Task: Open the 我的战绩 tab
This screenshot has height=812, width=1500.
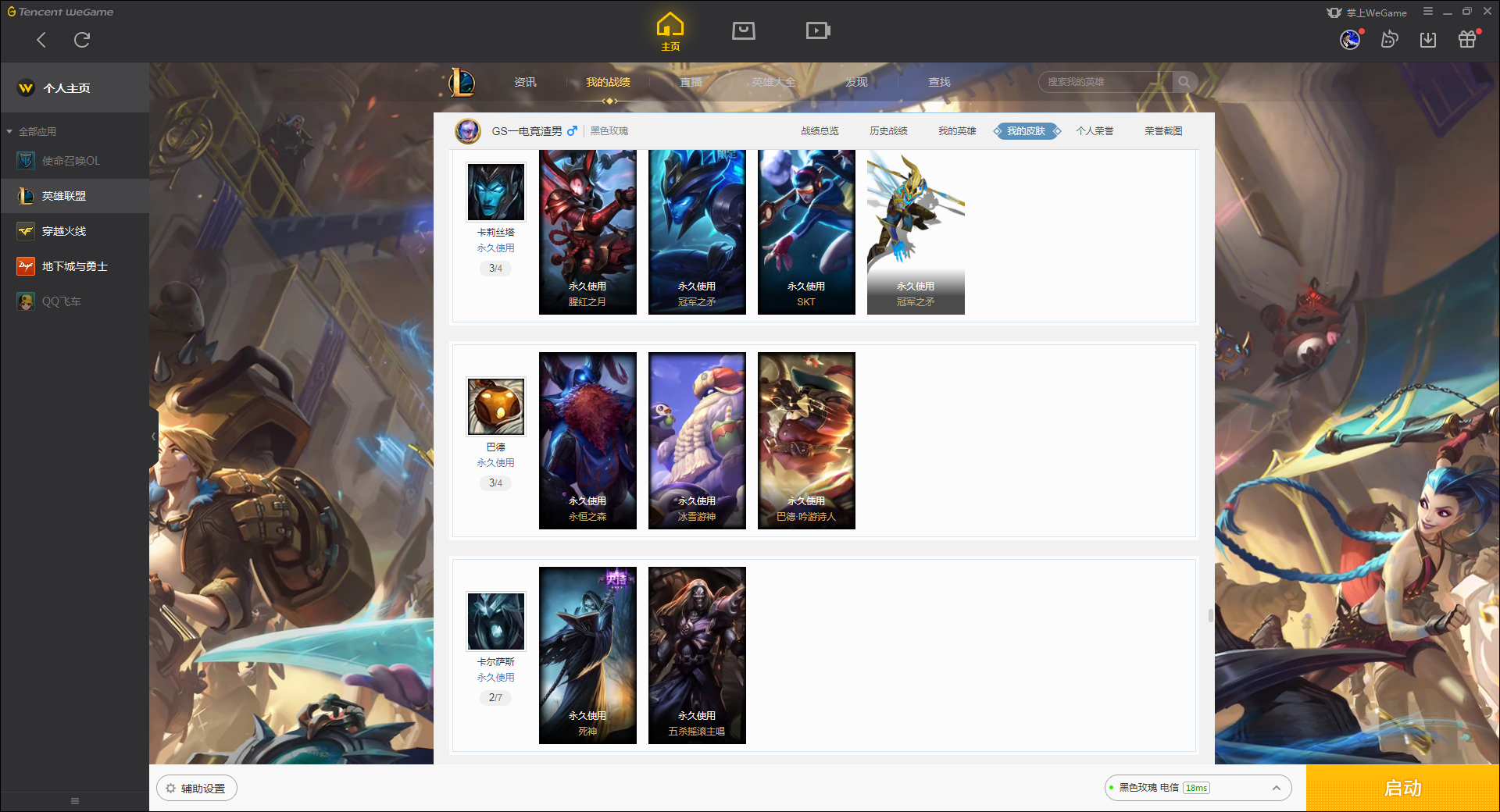Action: pyautogui.click(x=608, y=82)
